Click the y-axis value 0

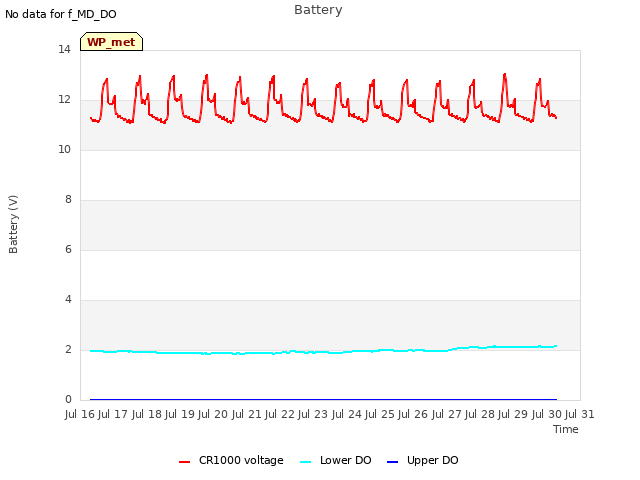pos(68,400)
